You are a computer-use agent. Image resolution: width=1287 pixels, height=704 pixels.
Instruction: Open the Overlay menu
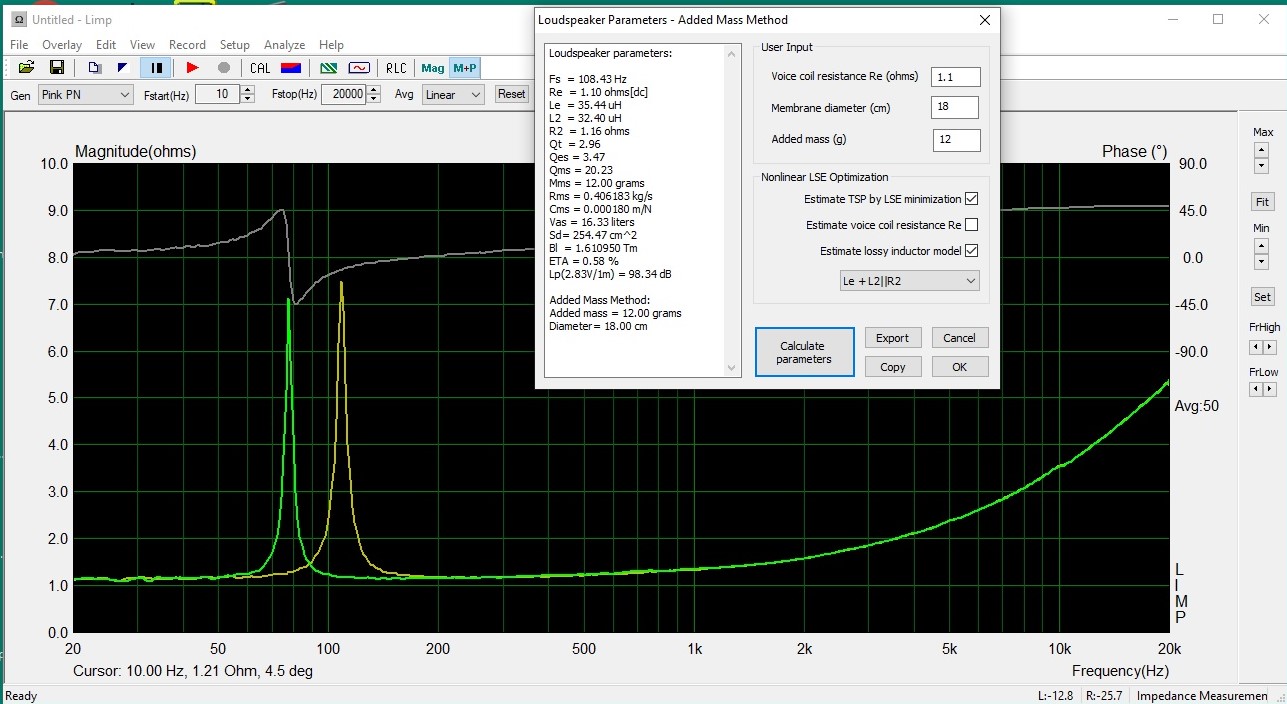[62, 45]
